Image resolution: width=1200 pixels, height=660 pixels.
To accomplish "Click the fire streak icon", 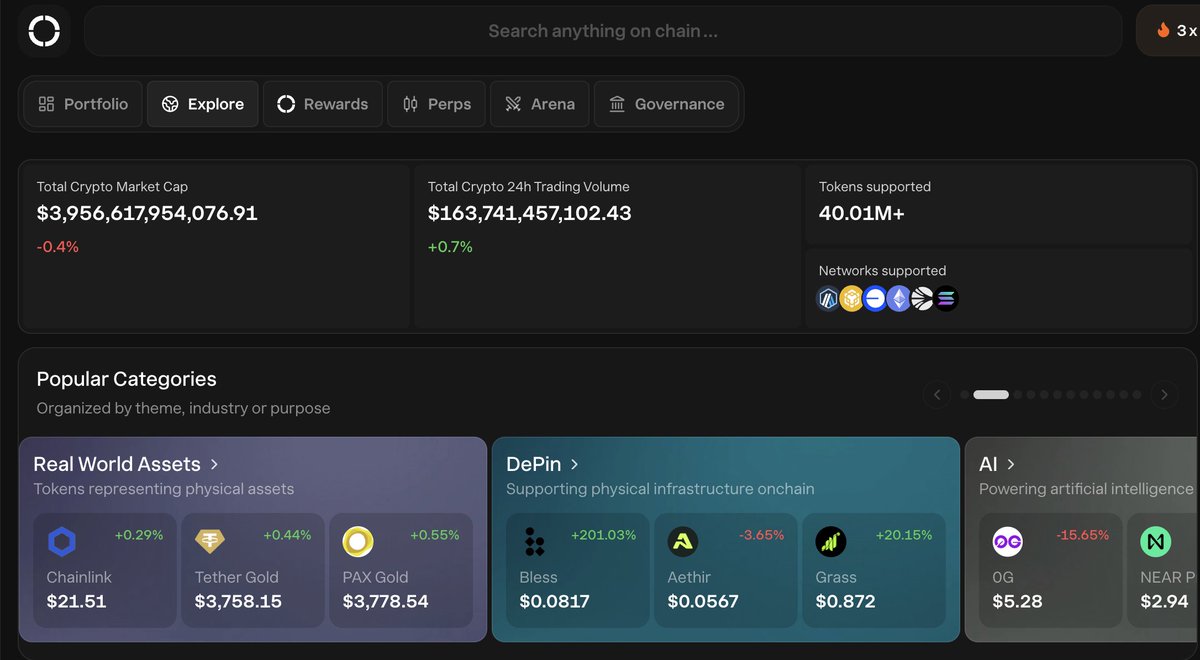I will [x=1163, y=31].
